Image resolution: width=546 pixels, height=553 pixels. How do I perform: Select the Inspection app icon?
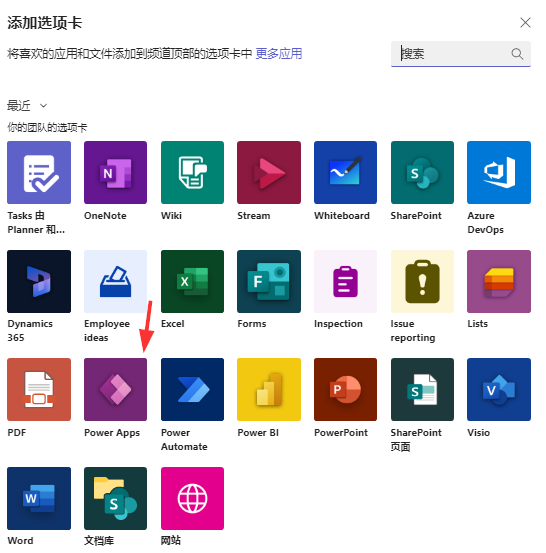click(x=345, y=281)
